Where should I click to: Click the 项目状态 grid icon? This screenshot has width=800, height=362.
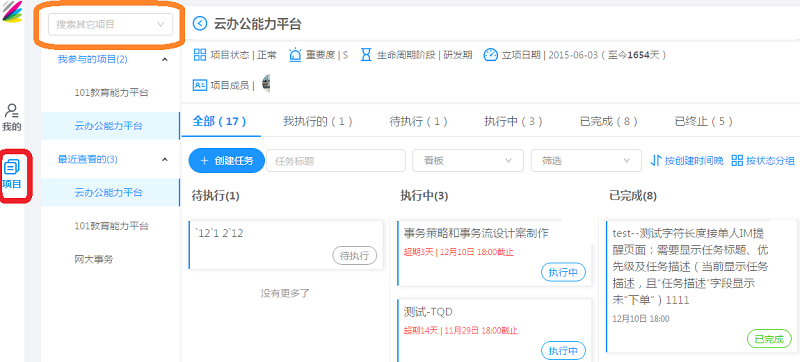(x=199, y=55)
